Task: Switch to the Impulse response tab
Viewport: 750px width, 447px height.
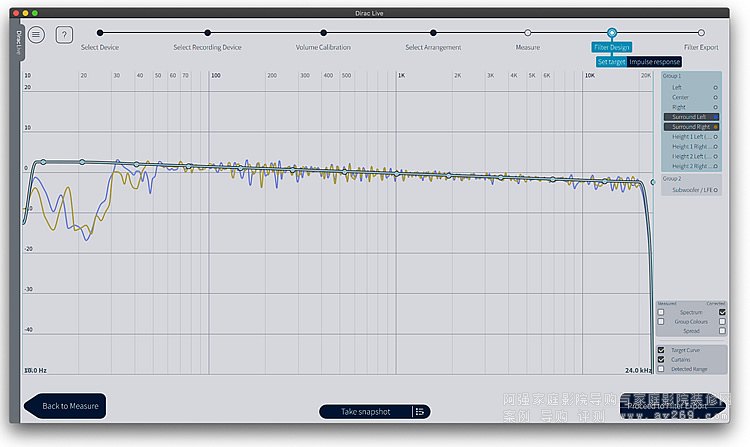Action: tap(655, 62)
